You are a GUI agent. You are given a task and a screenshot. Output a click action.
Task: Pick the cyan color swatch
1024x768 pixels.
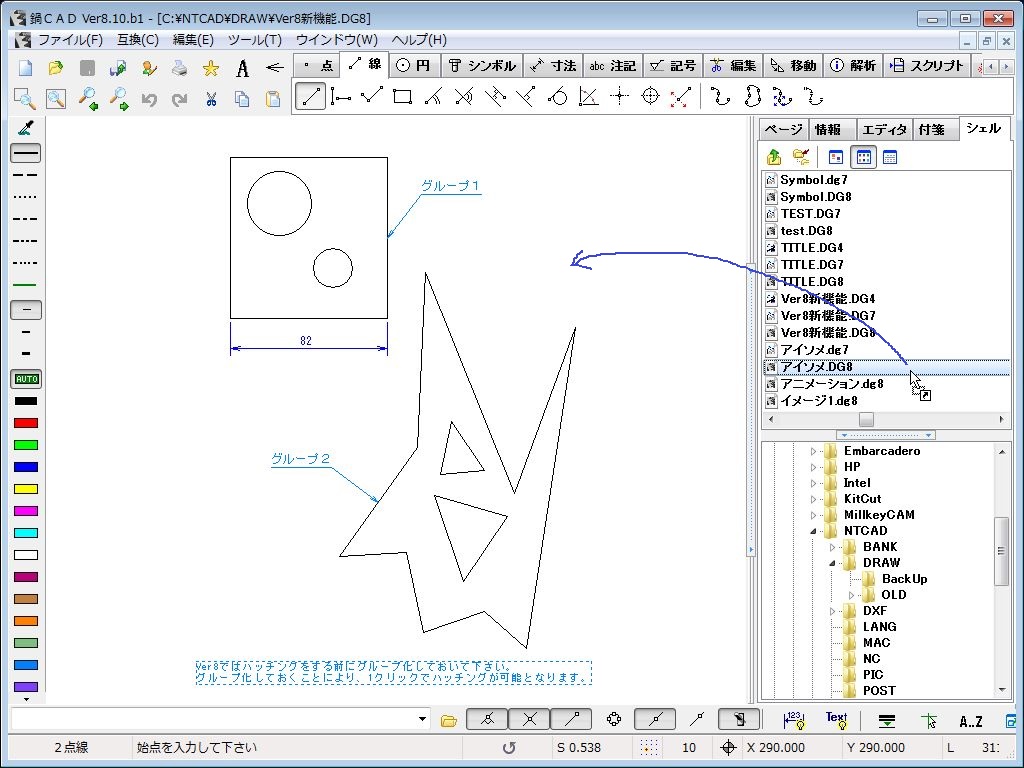click(x=26, y=533)
